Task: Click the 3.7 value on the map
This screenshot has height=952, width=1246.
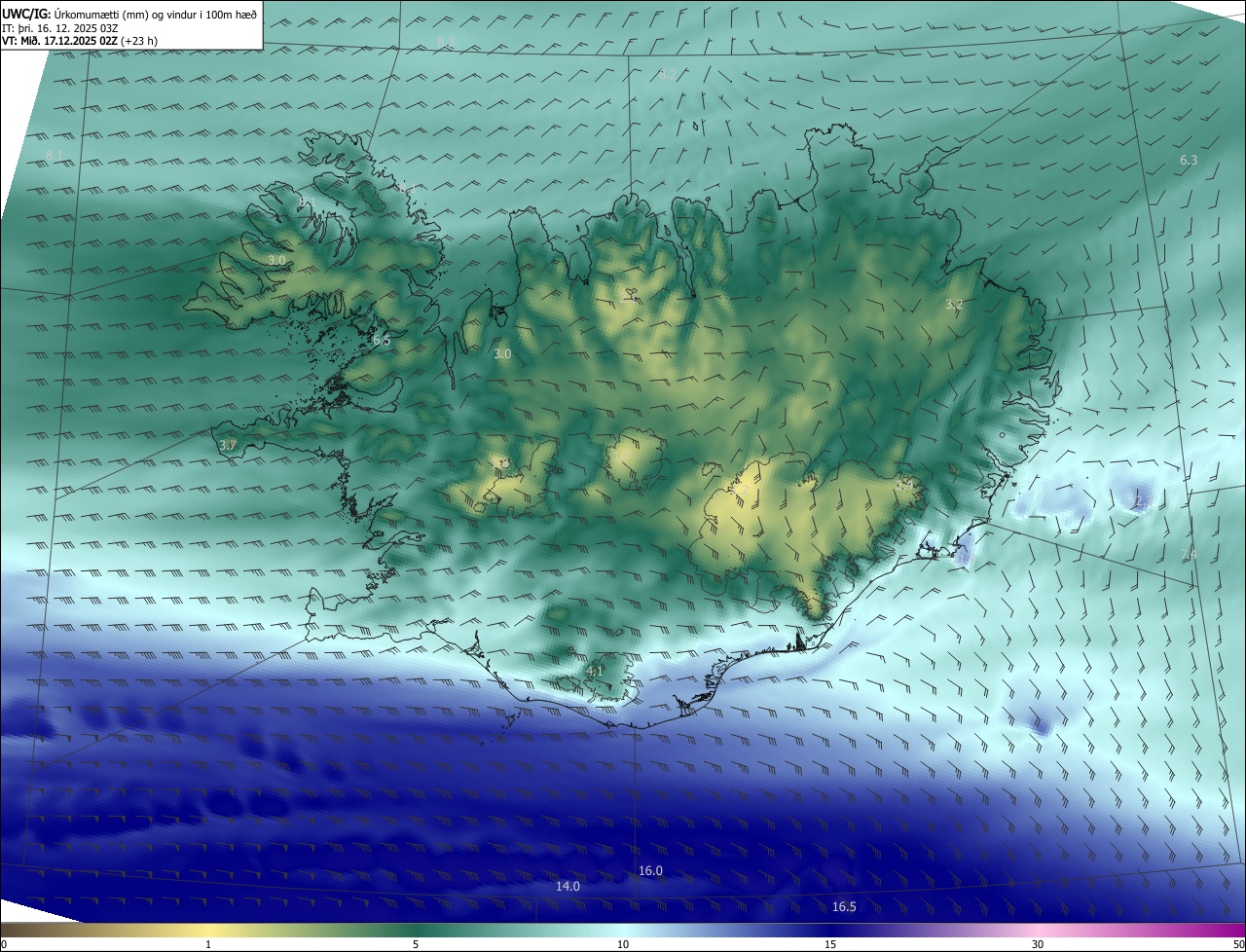Action: [228, 445]
